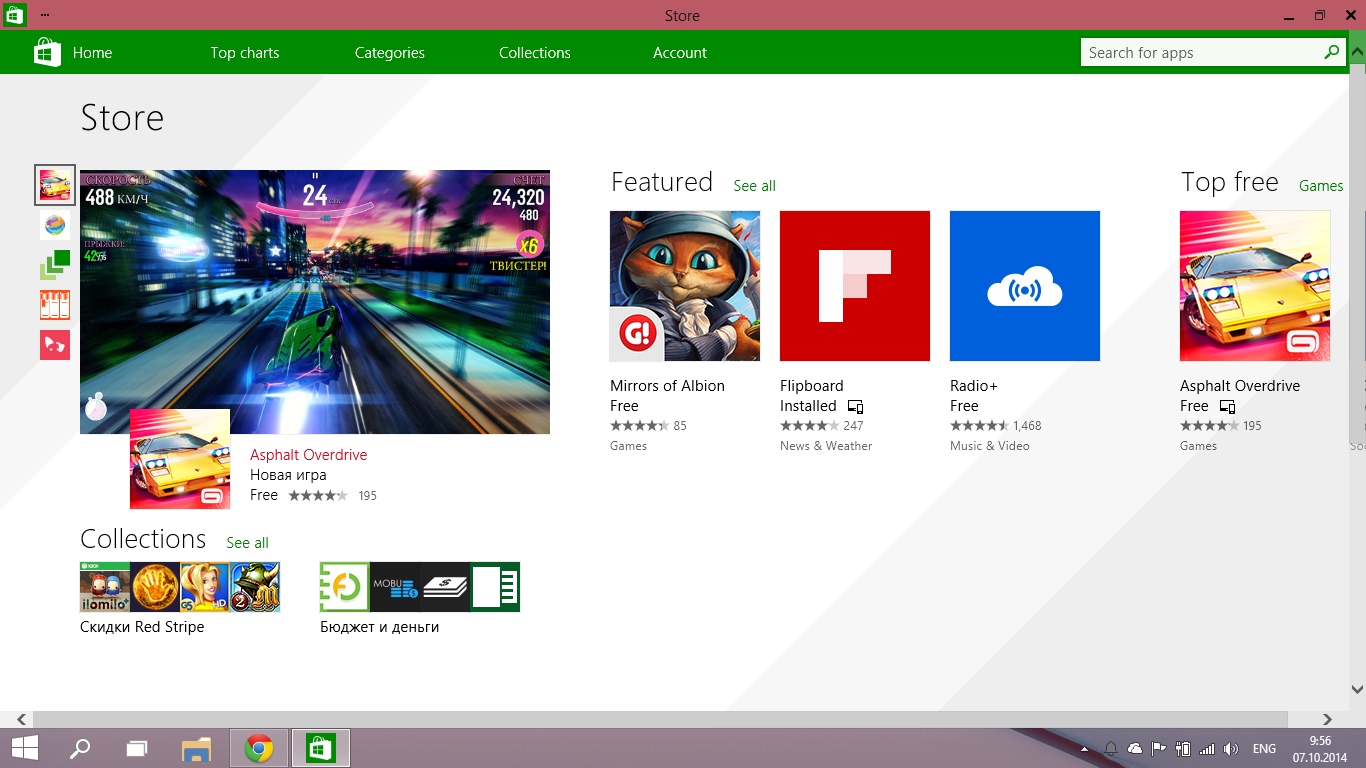1366x768 pixels.
Task: Select the Asphalt Overdrive spotlight thumbnail
Action: (x=55, y=185)
